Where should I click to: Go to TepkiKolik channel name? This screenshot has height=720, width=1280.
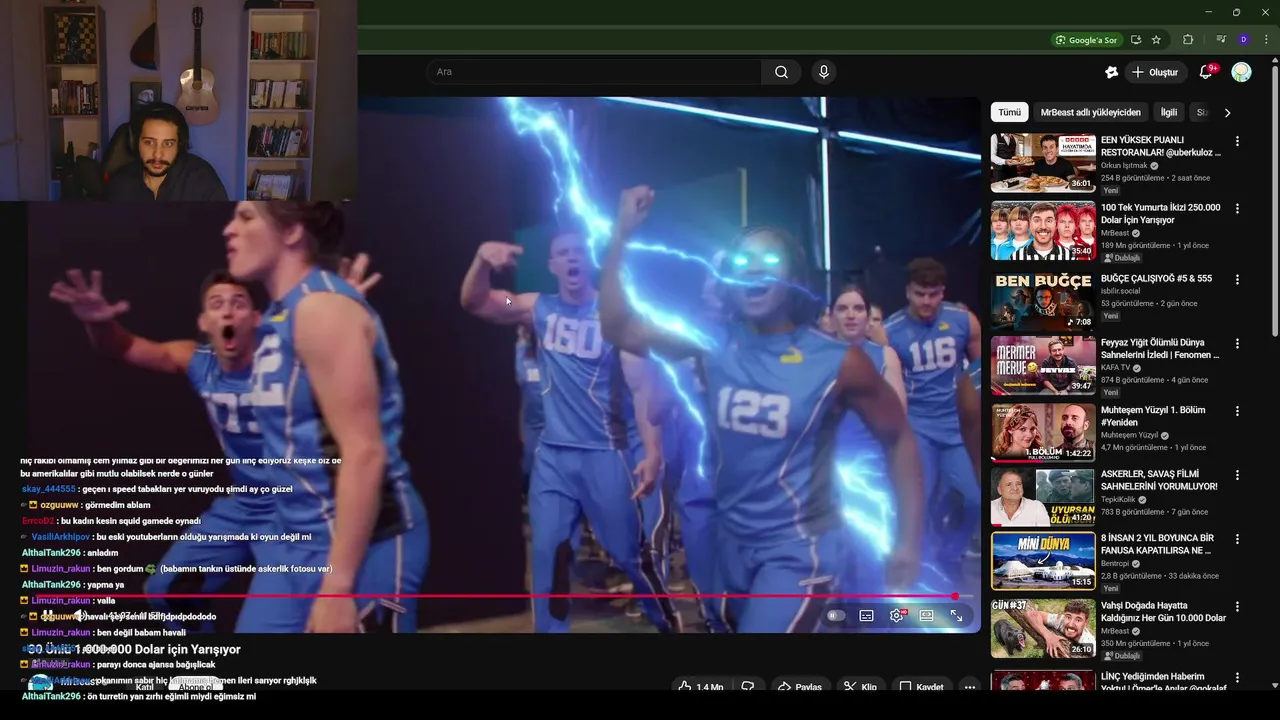pos(1120,499)
